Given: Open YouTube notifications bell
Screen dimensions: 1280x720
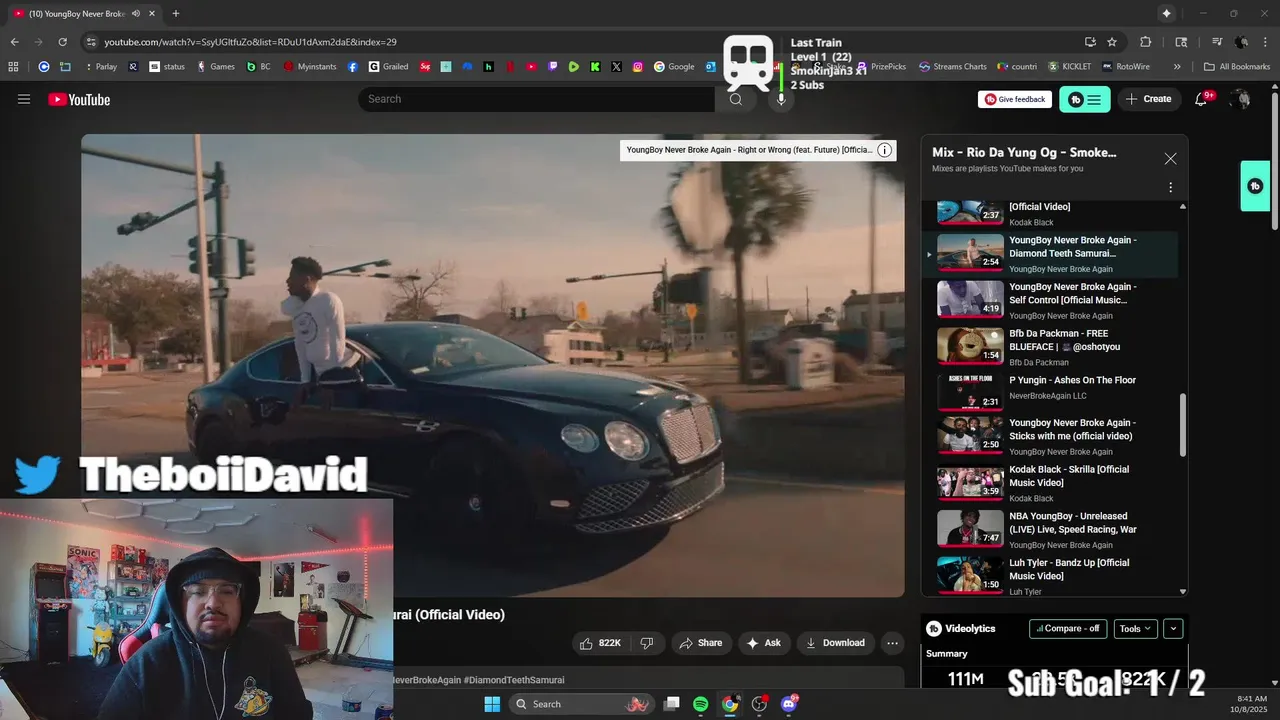Looking at the screenshot, I should click(1201, 99).
